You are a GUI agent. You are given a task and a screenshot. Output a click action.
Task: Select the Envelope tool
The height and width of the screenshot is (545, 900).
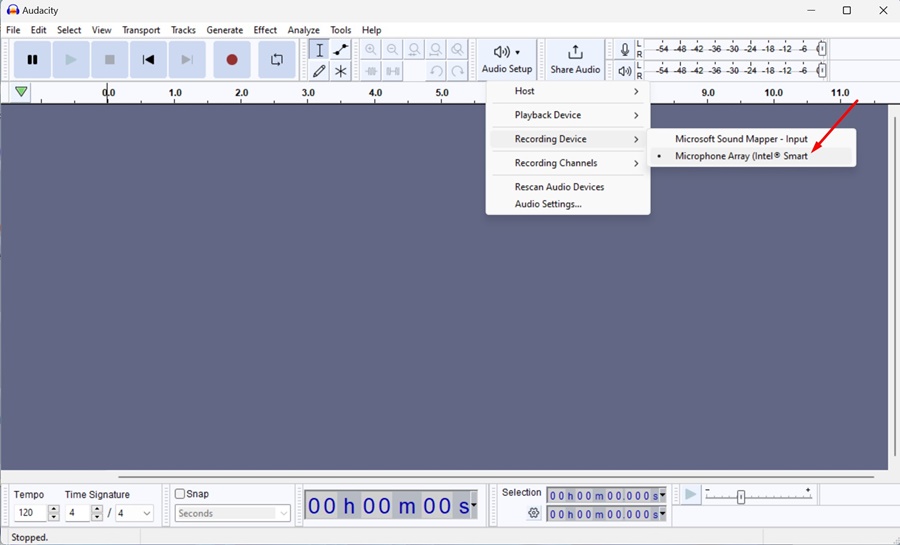click(x=341, y=50)
